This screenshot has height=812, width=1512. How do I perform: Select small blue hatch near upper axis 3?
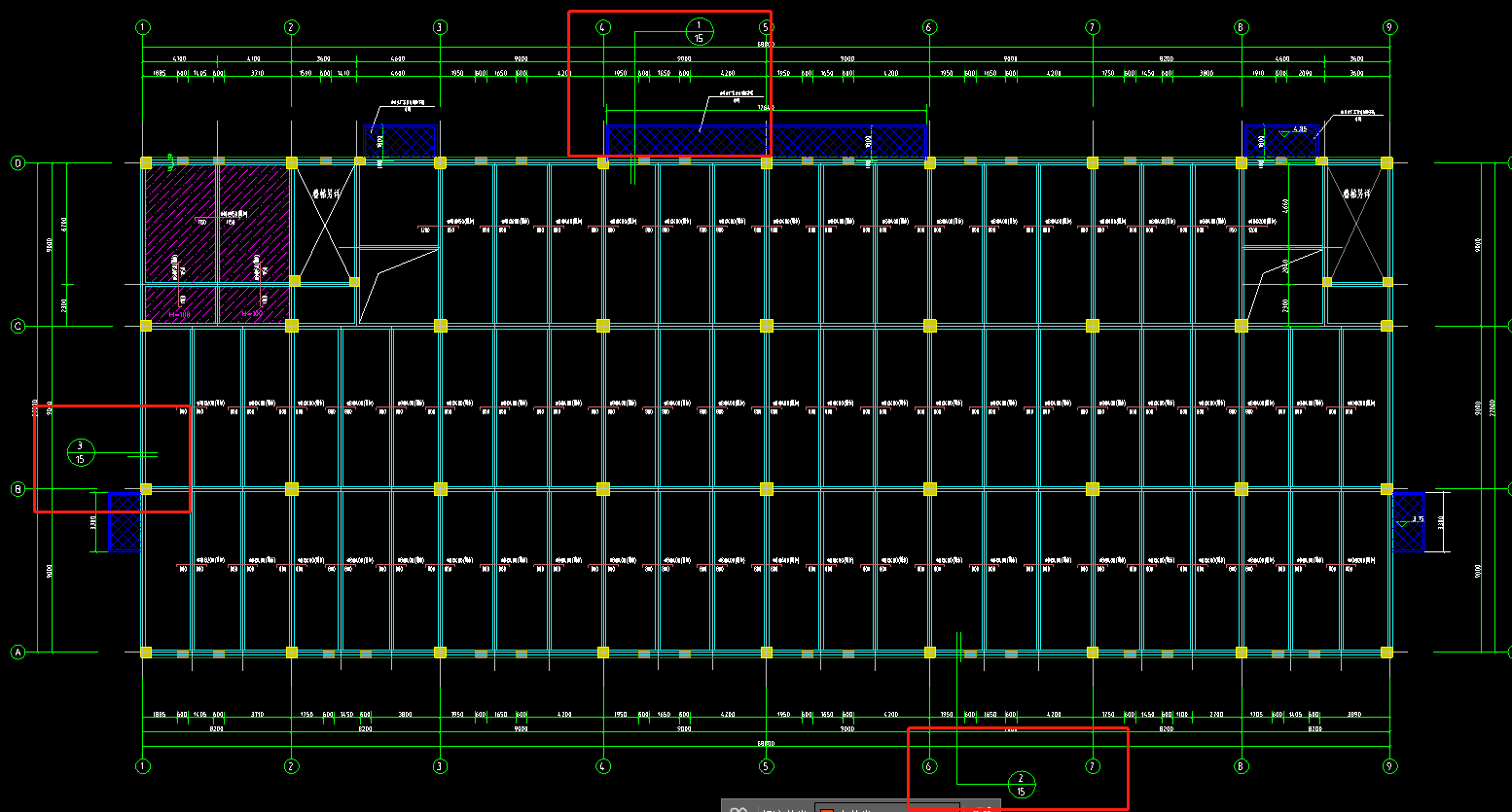(x=400, y=141)
